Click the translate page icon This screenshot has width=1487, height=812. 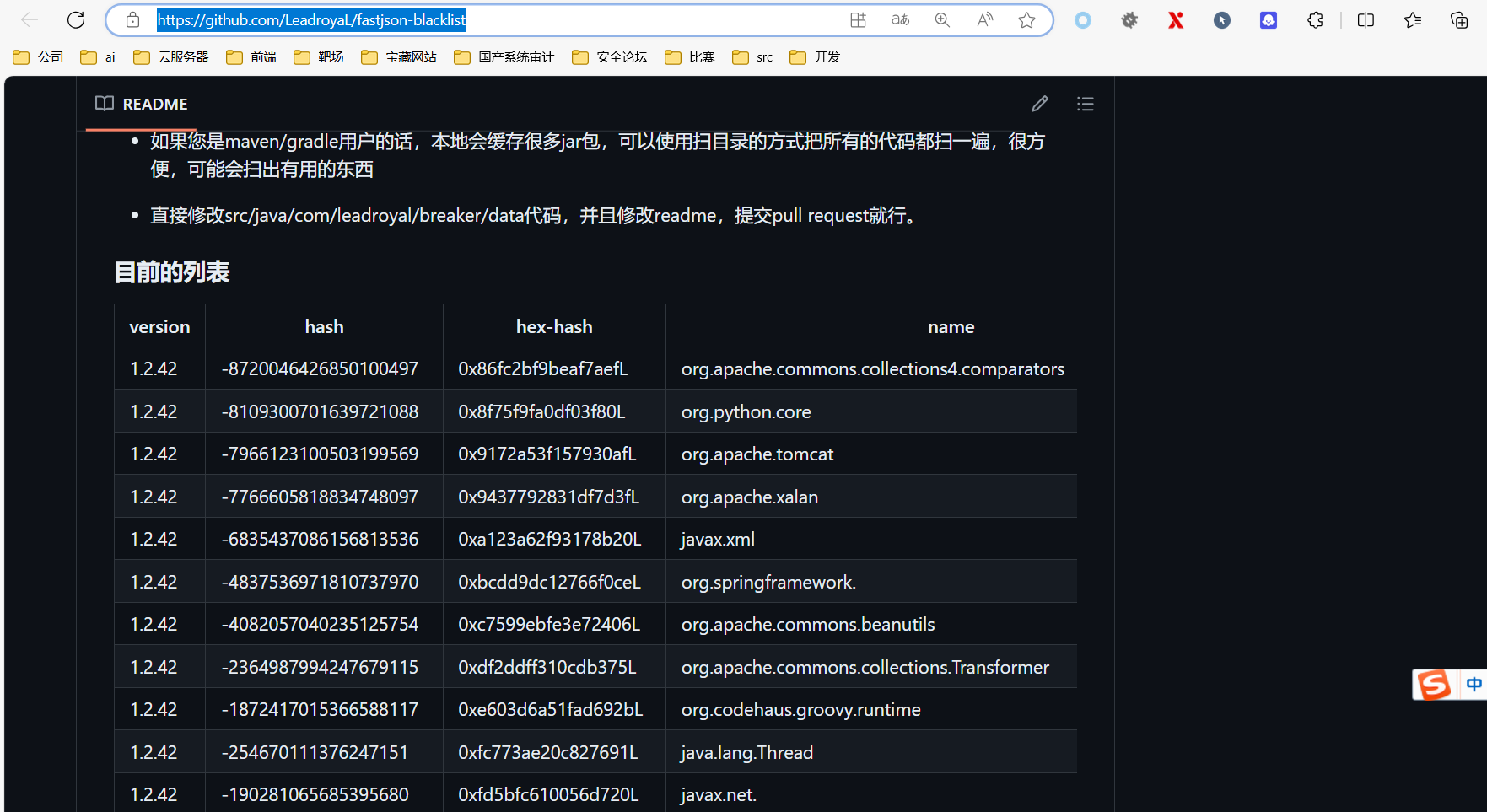tap(900, 20)
